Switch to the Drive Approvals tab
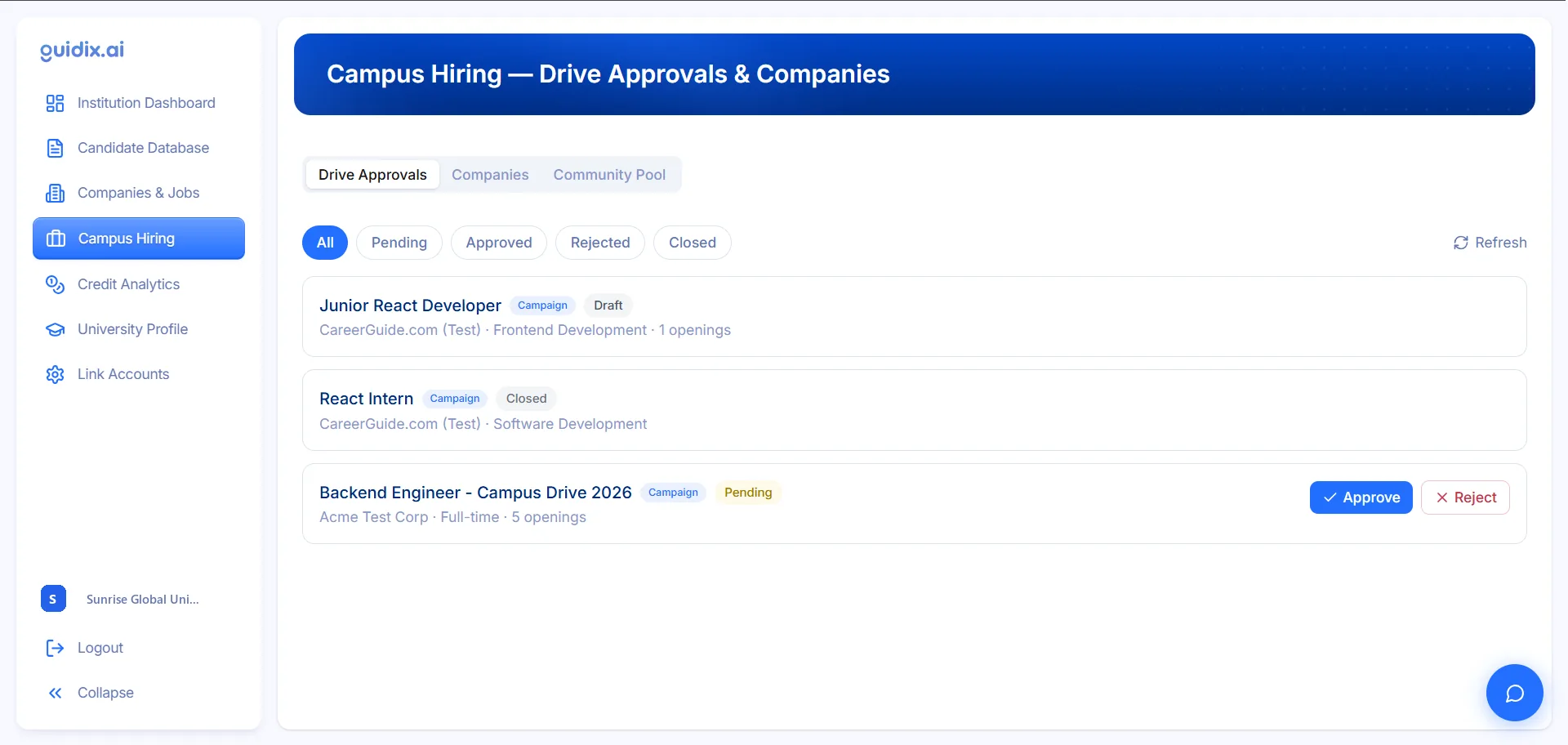The height and width of the screenshot is (745, 1568). point(372,175)
